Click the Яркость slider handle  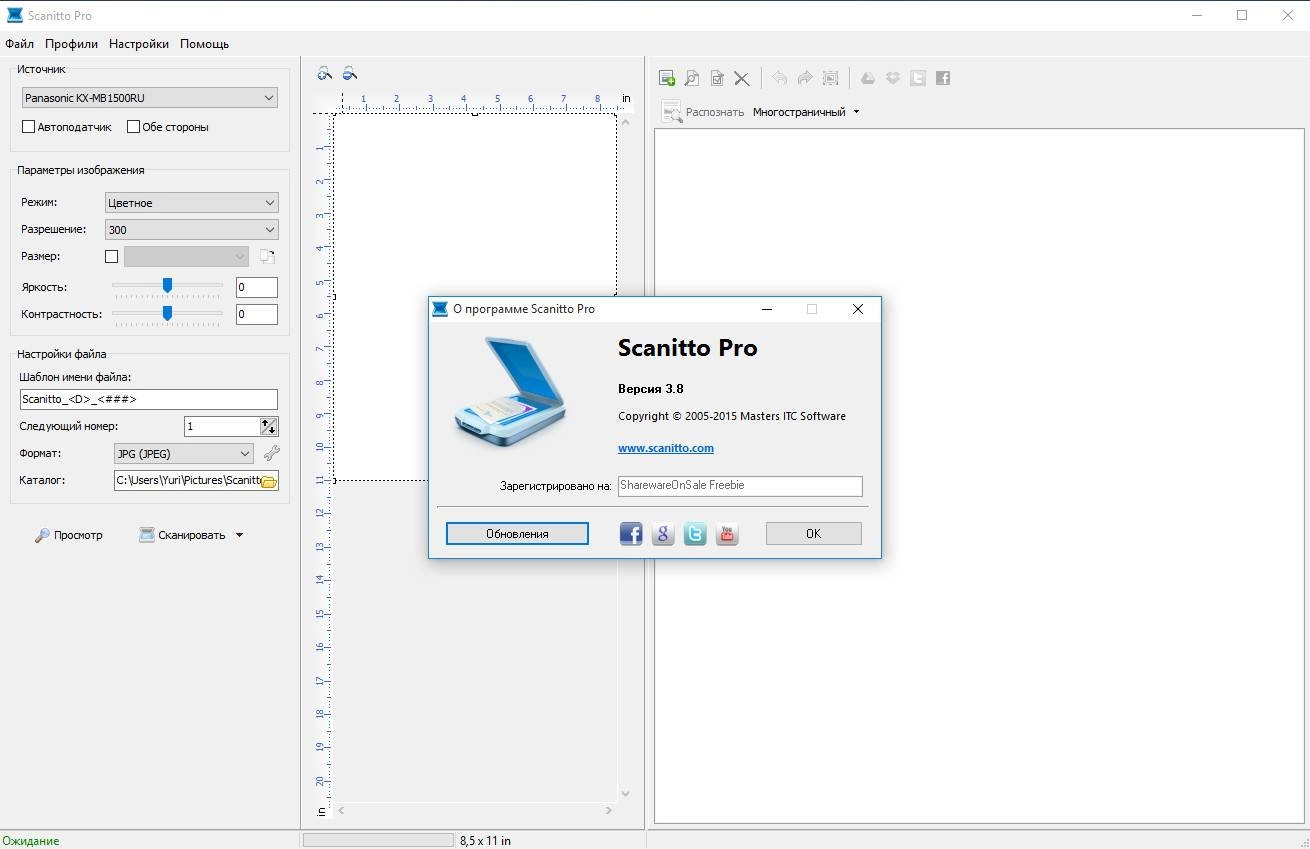167,285
